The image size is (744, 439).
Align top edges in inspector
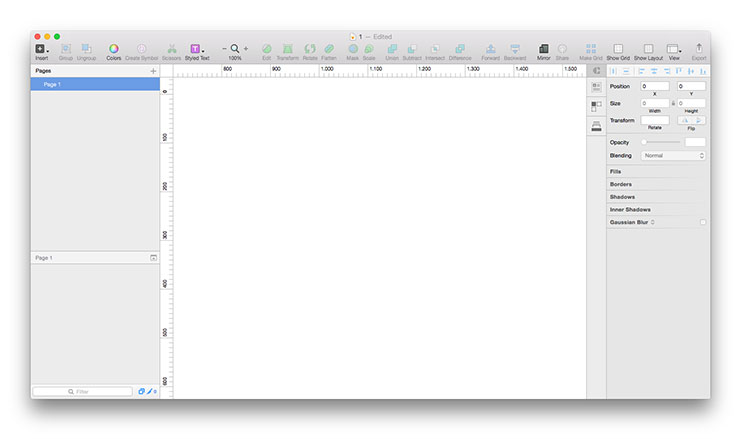(x=679, y=71)
